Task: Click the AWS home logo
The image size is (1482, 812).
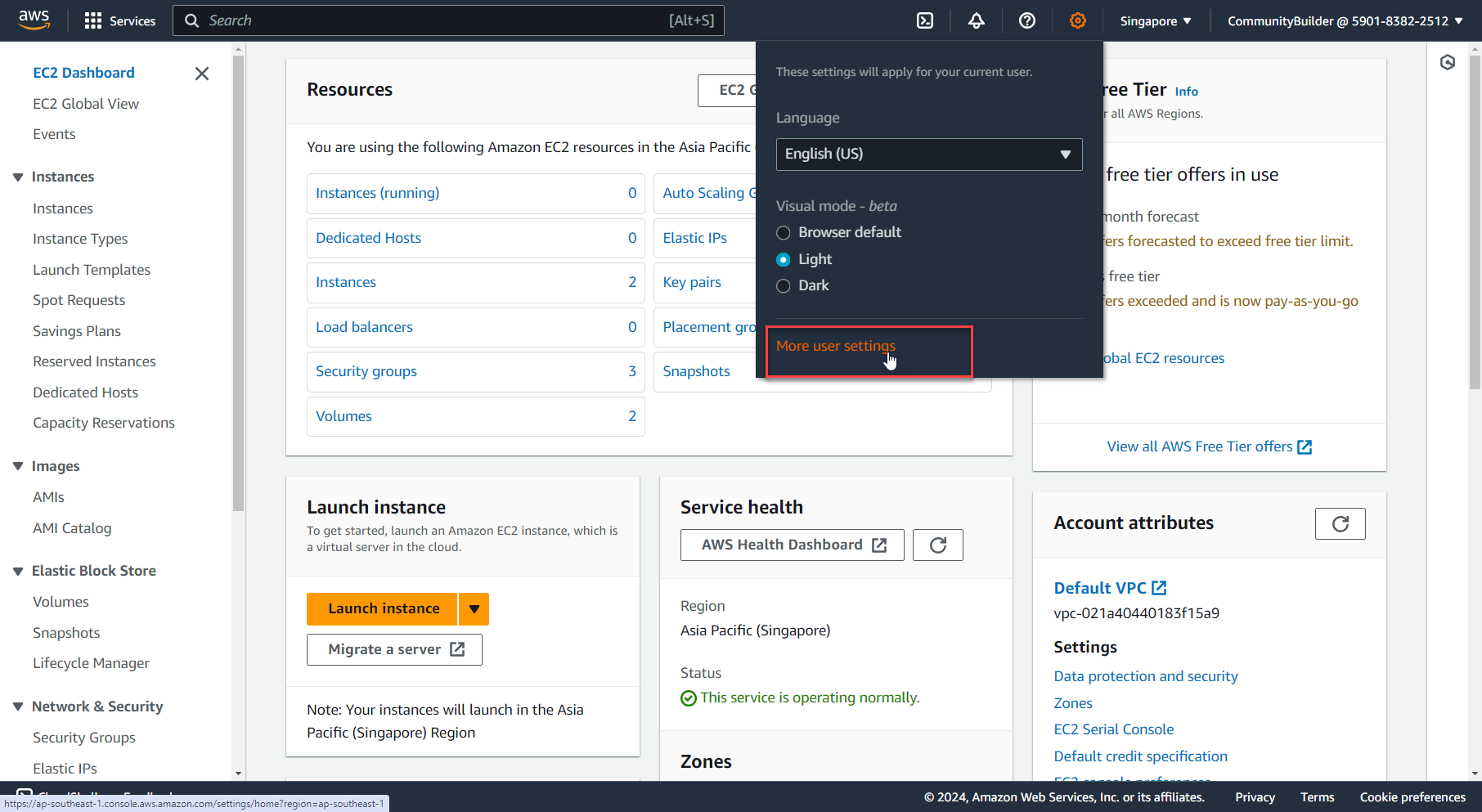Action: (34, 20)
